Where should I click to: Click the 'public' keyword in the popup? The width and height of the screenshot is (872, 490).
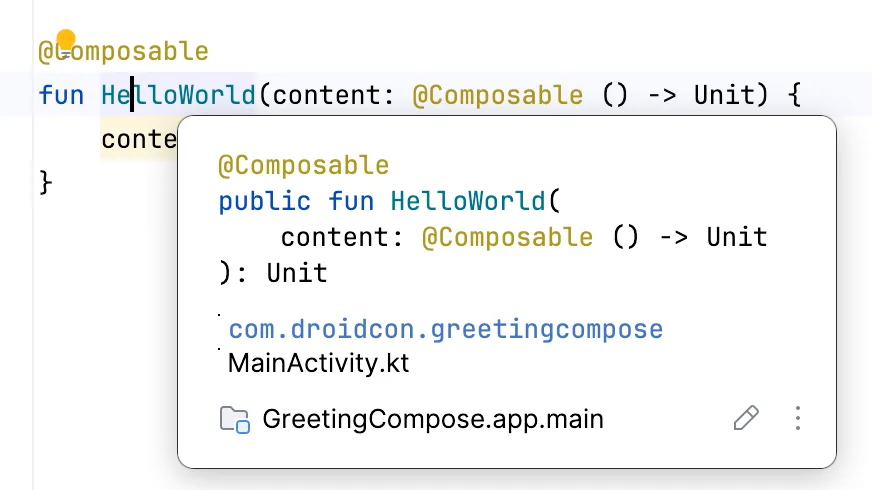click(x=264, y=201)
